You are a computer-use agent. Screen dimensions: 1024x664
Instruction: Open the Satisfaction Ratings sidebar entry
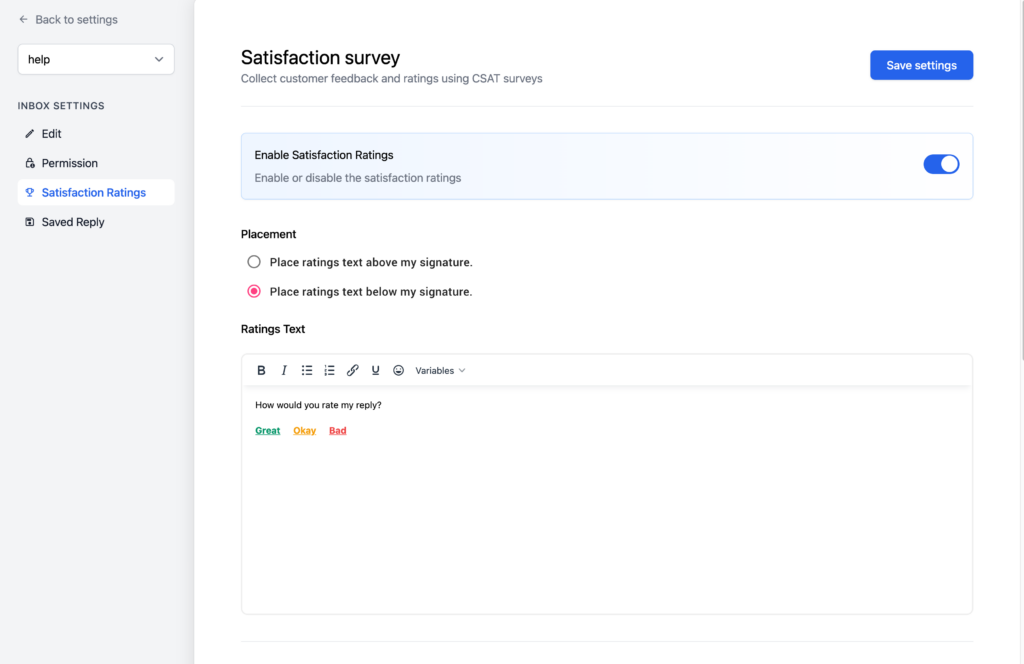point(95,192)
